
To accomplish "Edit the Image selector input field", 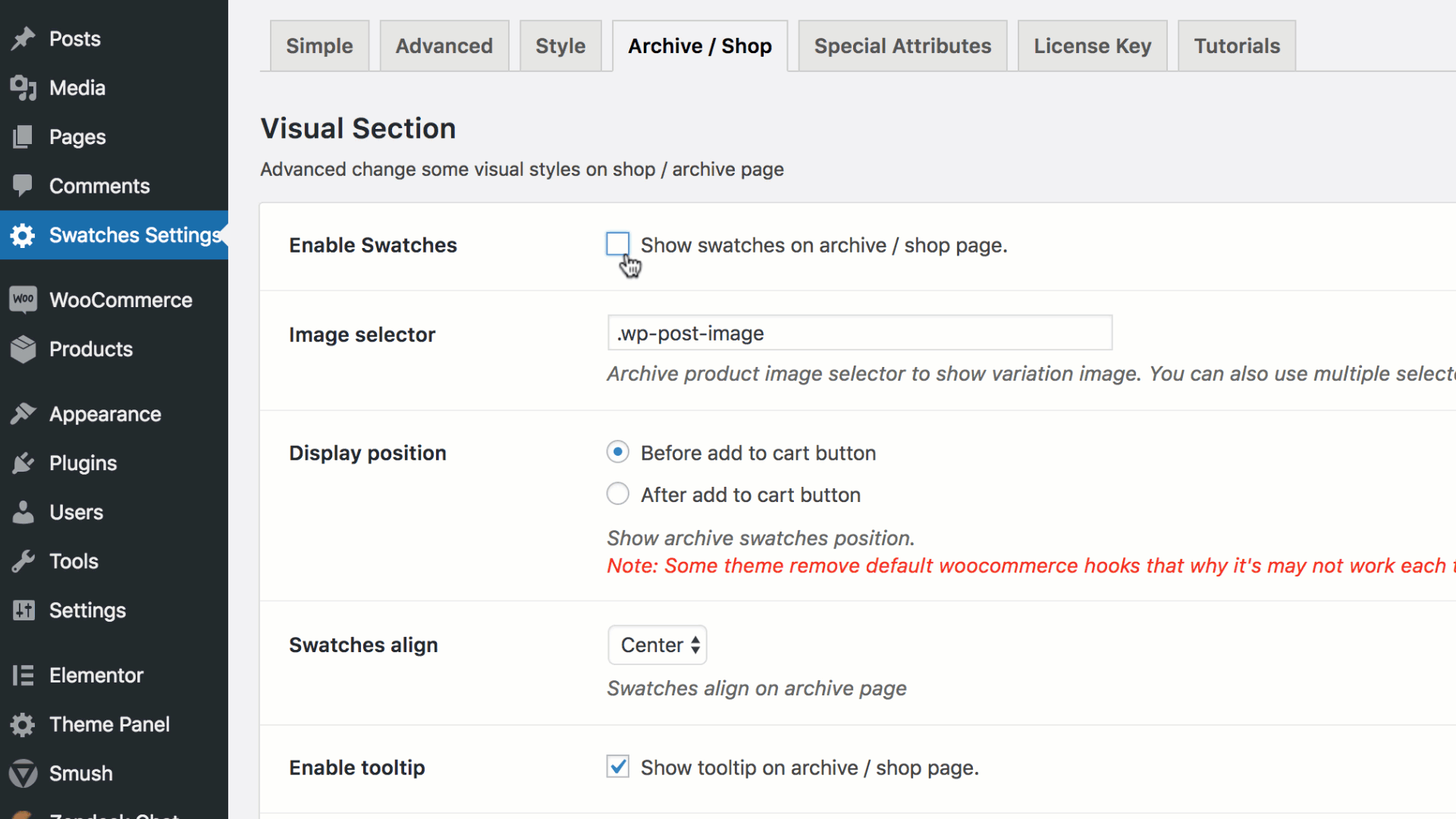I will click(x=858, y=332).
